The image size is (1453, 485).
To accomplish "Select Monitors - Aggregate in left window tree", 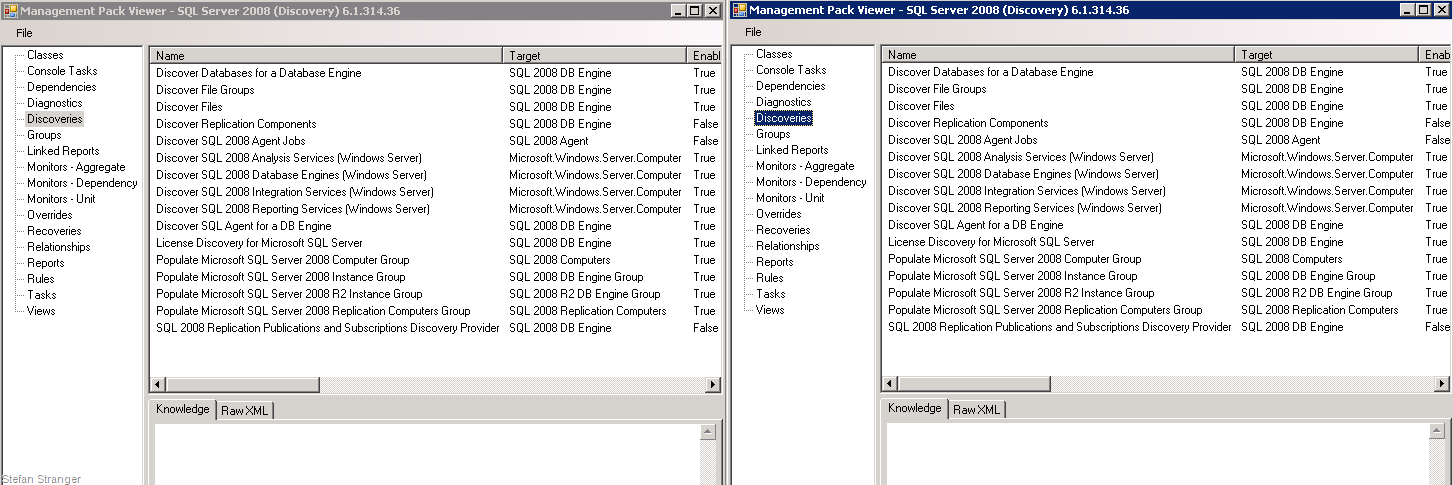I will (76, 167).
